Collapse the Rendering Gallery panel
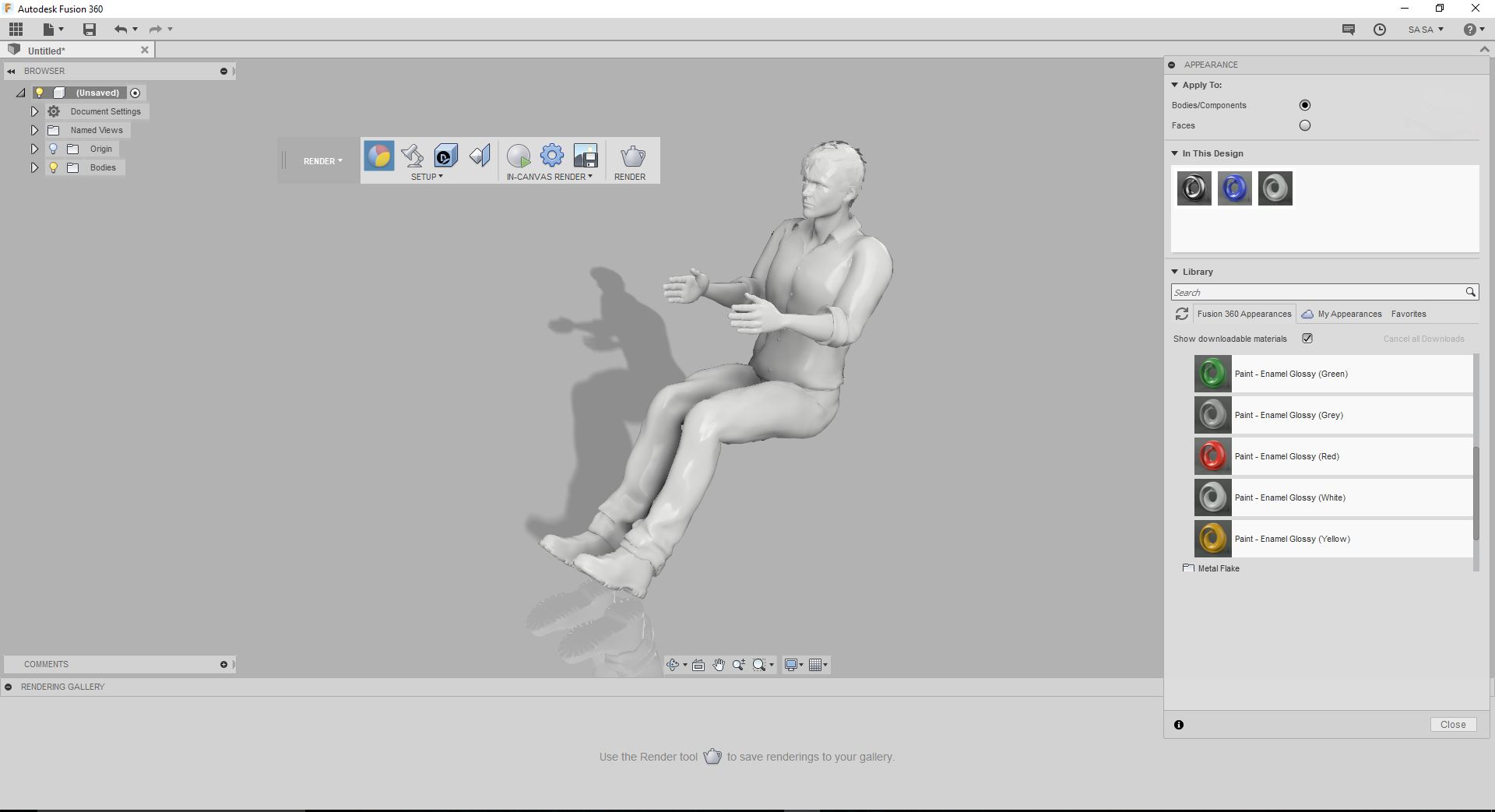The image size is (1495, 812). tap(8, 687)
